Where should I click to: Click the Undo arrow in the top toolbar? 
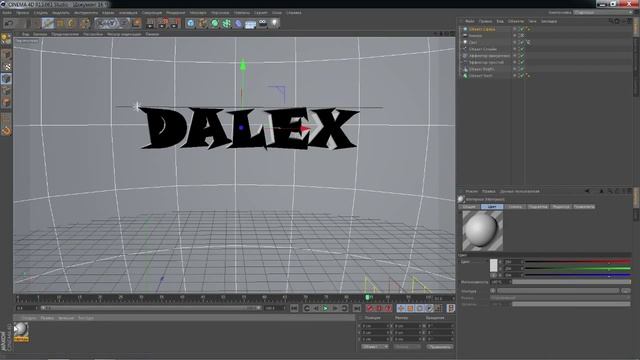[x=9, y=23]
